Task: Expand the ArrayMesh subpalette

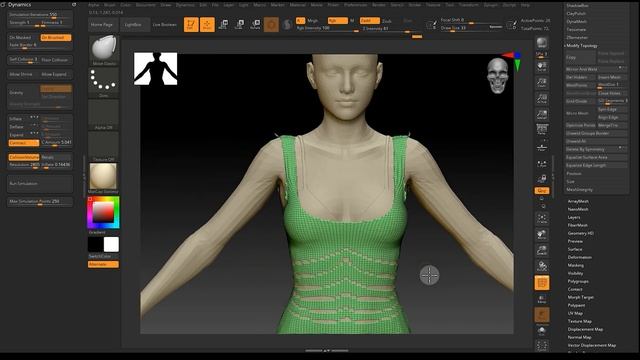Action: (x=578, y=201)
